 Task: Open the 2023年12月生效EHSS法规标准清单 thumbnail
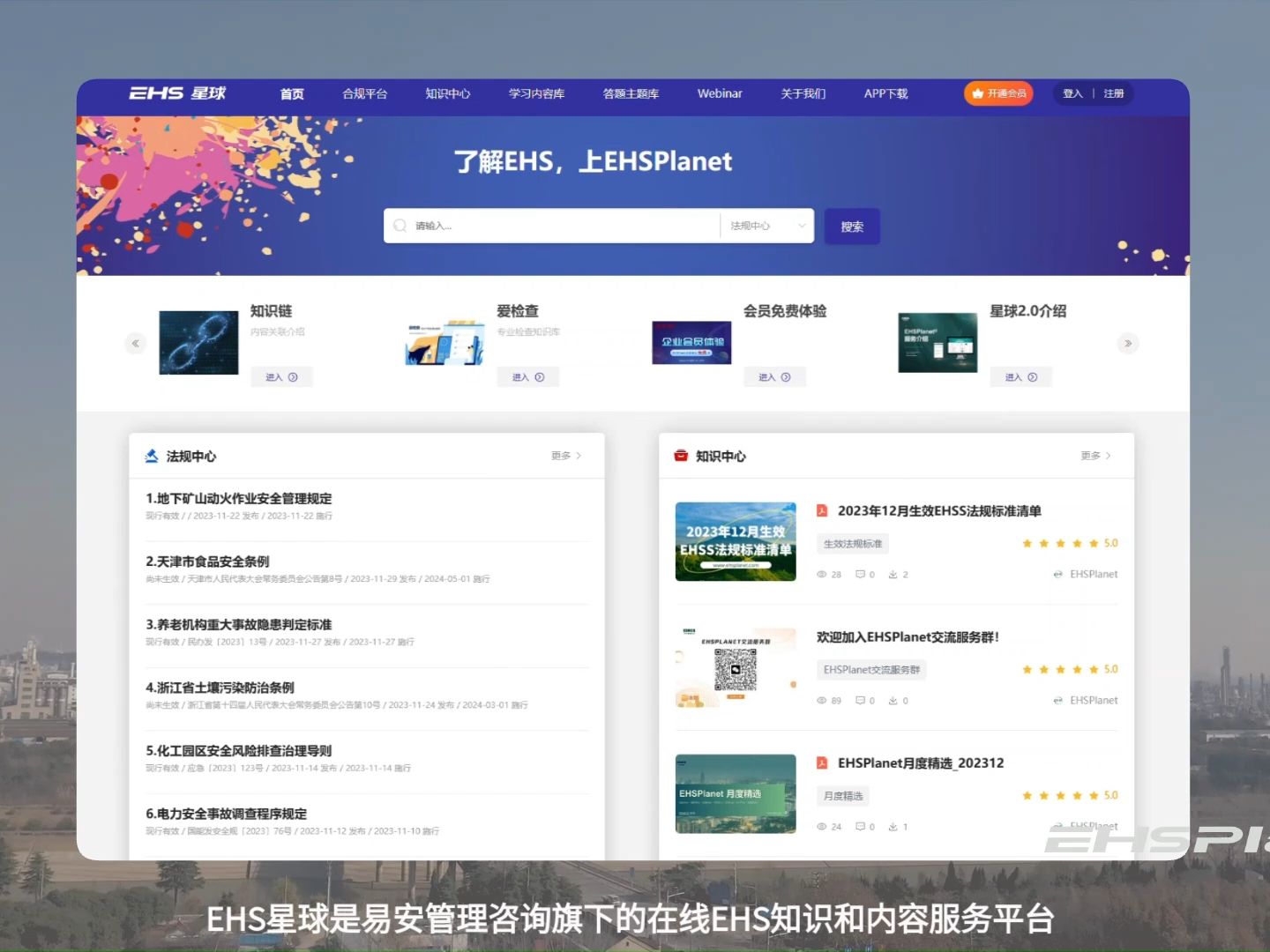click(x=736, y=542)
